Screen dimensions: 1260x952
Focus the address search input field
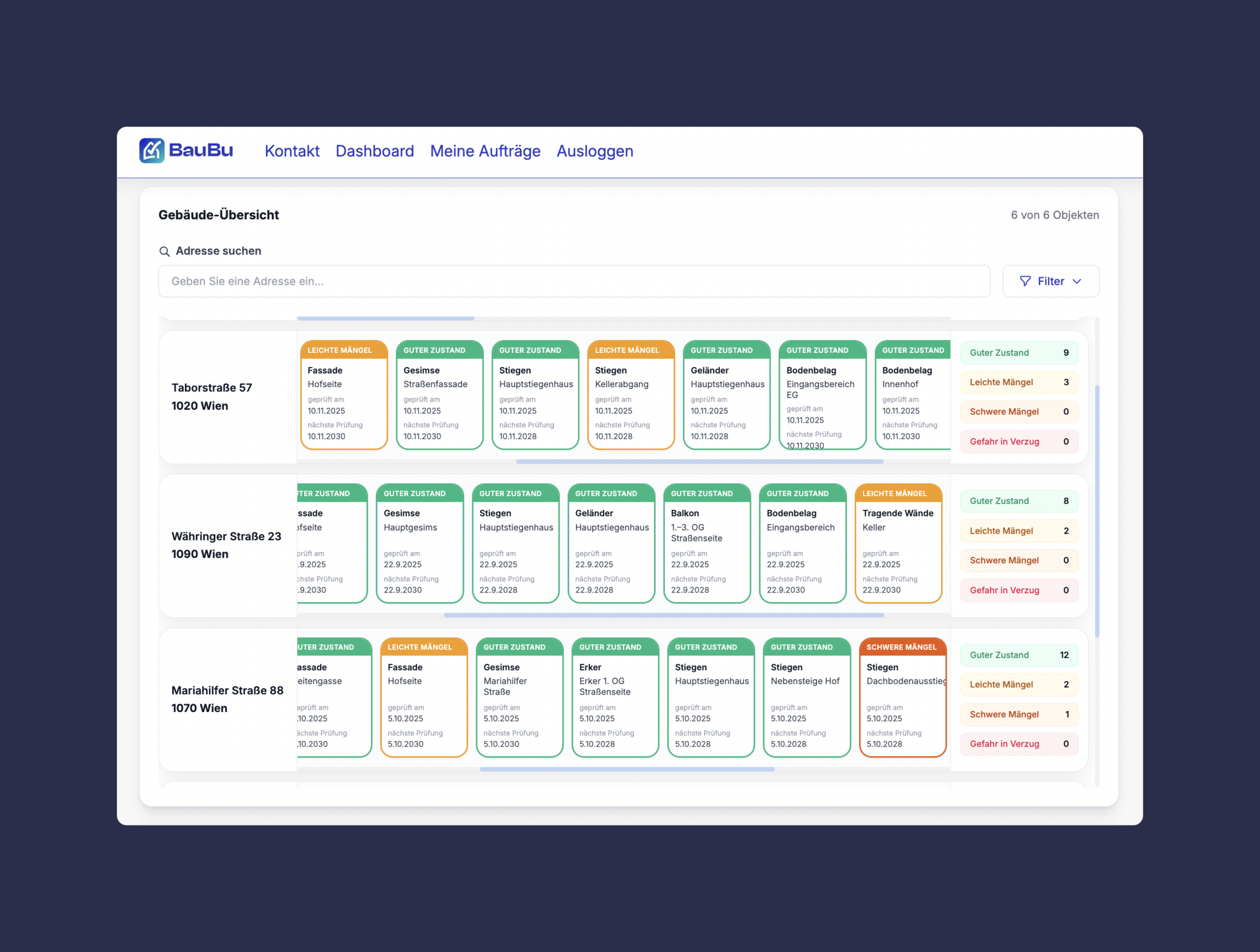(574, 281)
